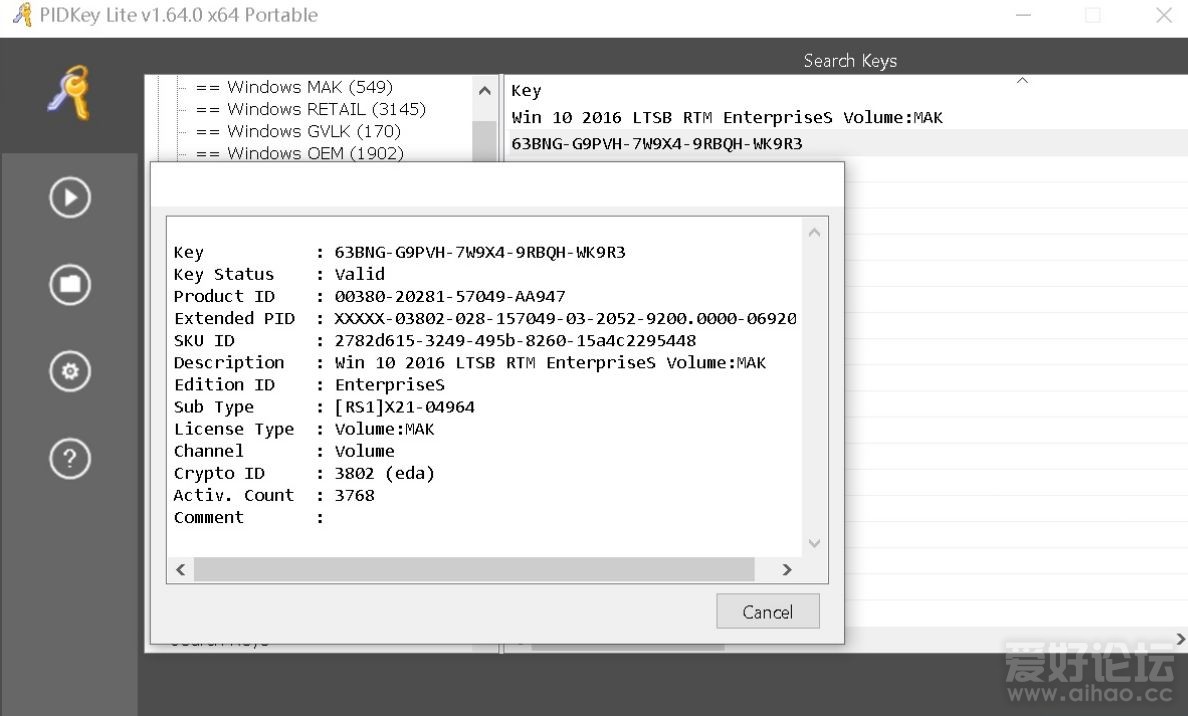Select Windows OEM (1902) tree item
Viewport: 1188px width, 716px height.
tap(300, 153)
